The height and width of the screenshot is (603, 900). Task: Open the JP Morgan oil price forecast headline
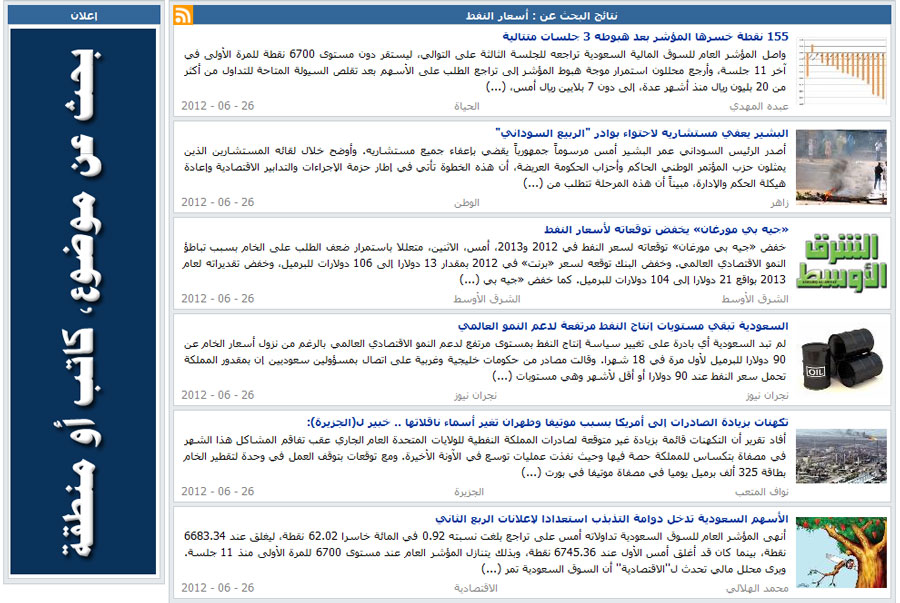[x=666, y=229]
